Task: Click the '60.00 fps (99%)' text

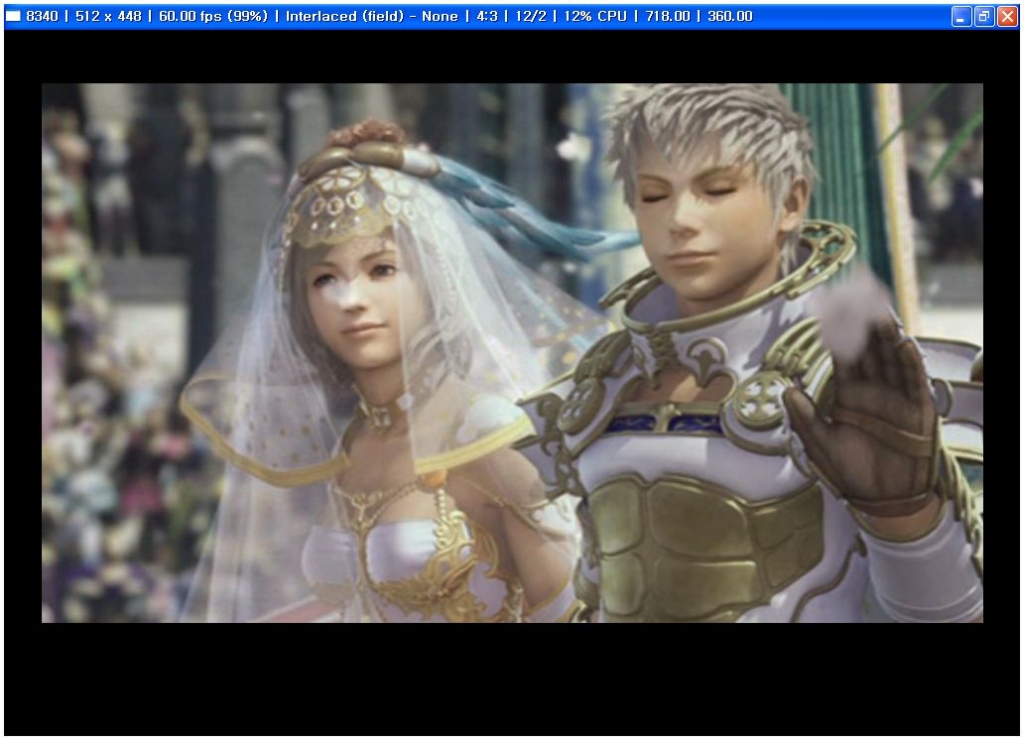Action: [214, 16]
